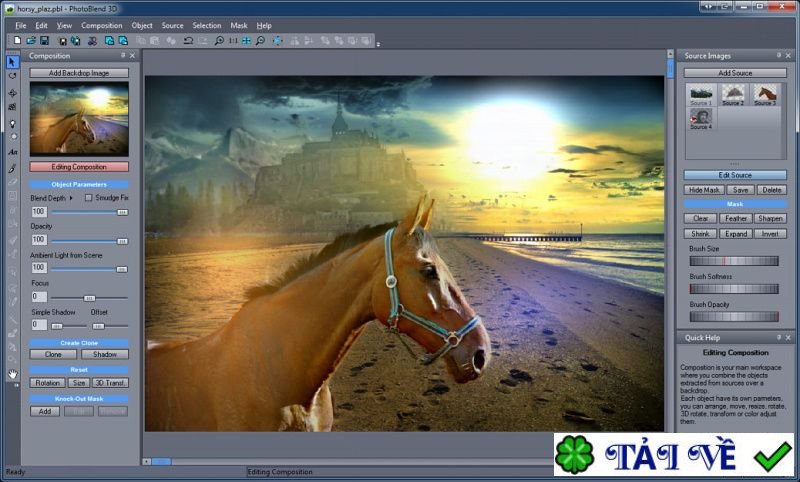Click the Ambient Light slider handle
Image resolution: width=800 pixels, height=482 pixels.
tap(121, 269)
